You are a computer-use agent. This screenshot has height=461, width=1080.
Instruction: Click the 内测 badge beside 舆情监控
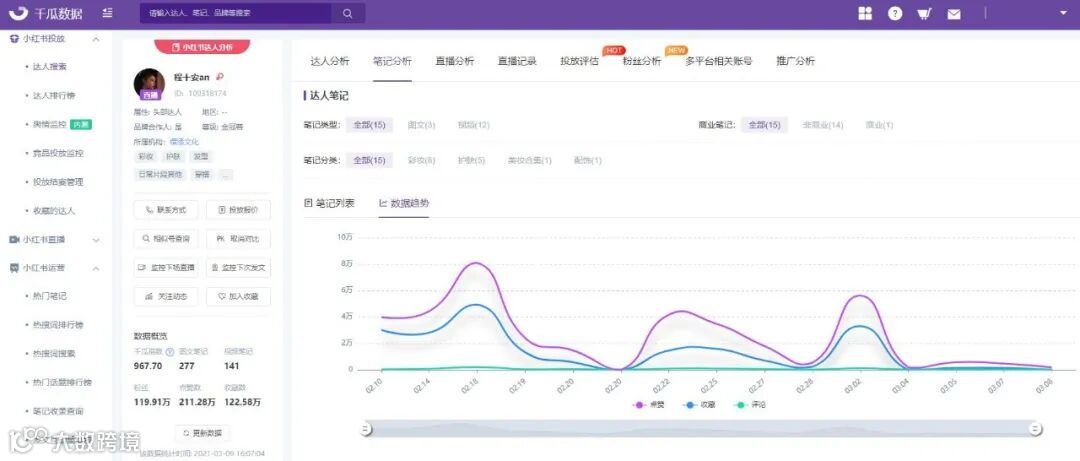point(81,125)
